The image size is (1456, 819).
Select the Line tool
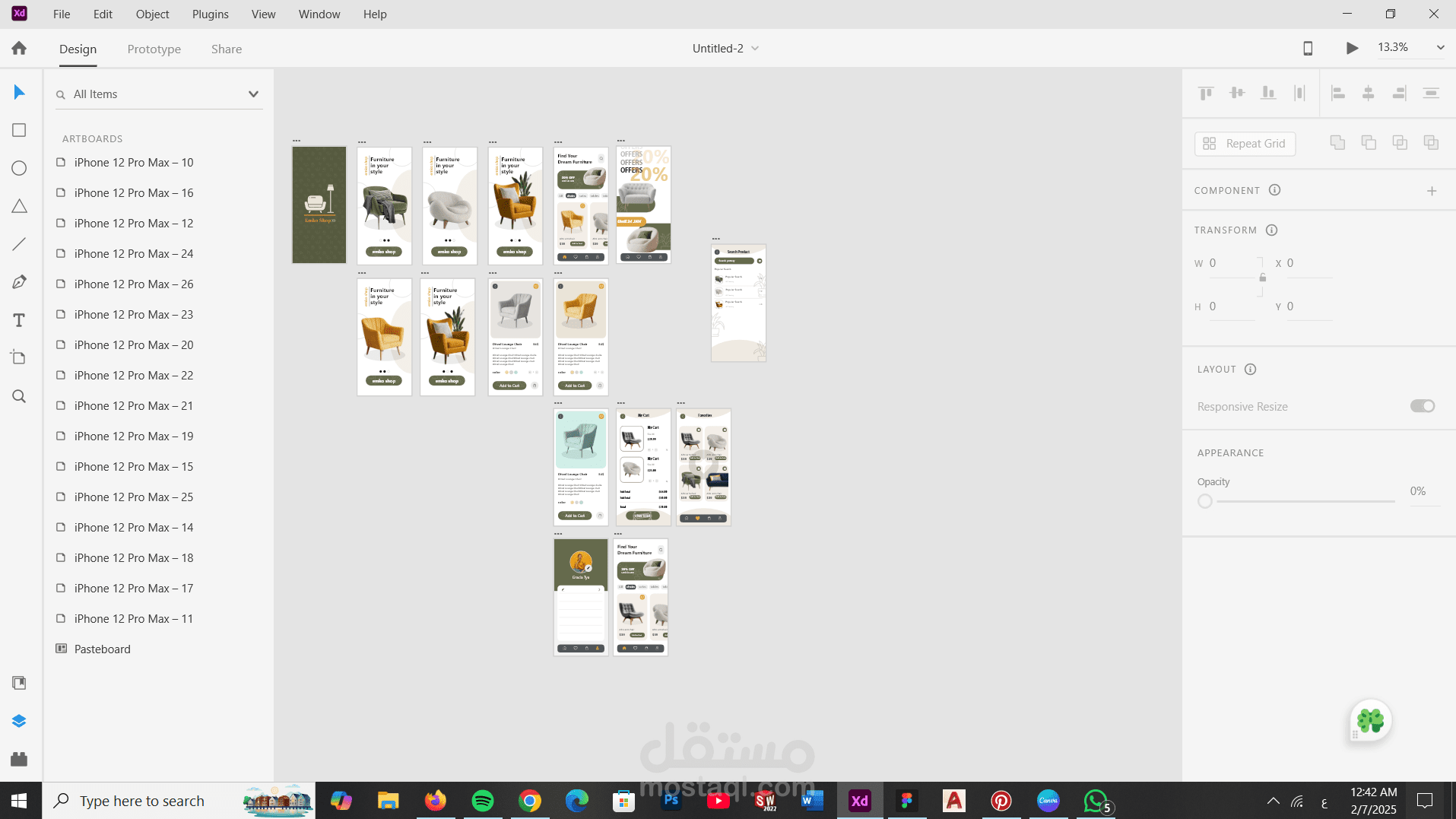click(x=19, y=244)
